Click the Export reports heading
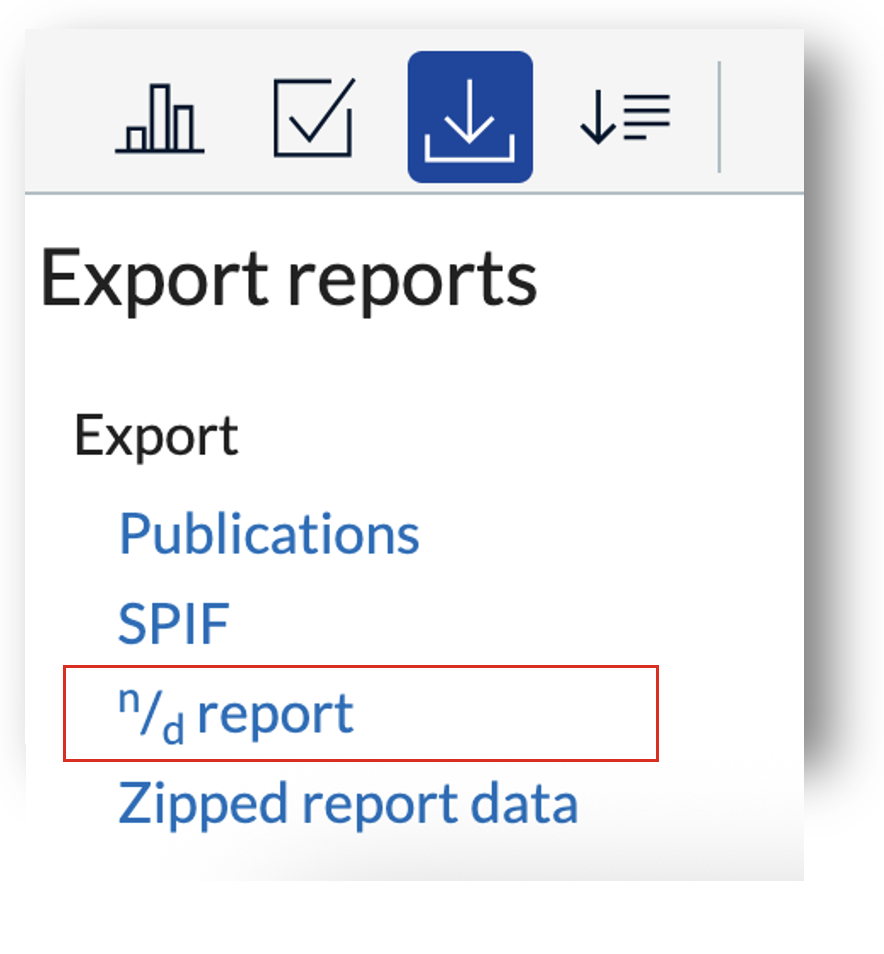884x954 pixels. coord(288,281)
